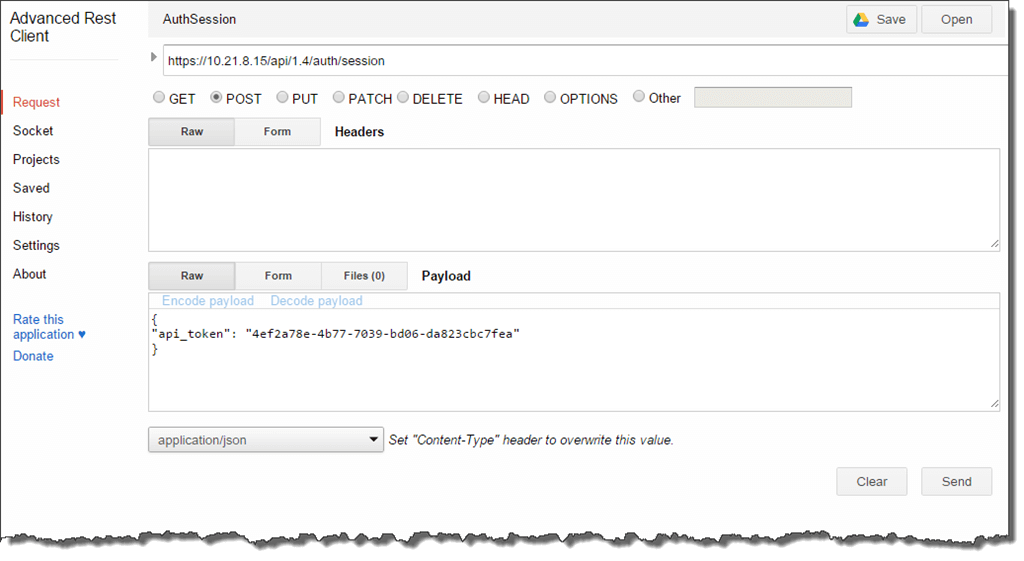Click the Rate this application link
1024x561 pixels.
(49, 327)
